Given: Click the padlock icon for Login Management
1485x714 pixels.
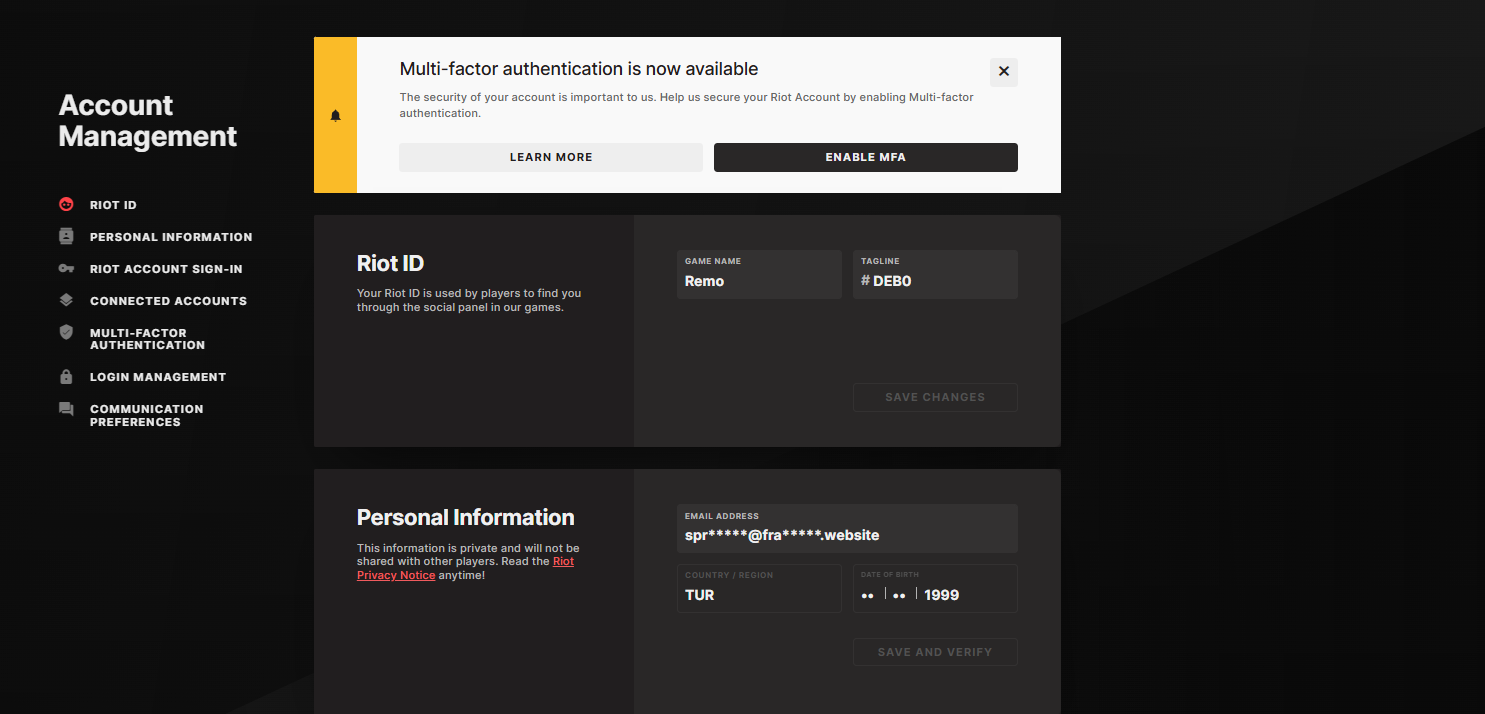Looking at the screenshot, I should (x=66, y=377).
